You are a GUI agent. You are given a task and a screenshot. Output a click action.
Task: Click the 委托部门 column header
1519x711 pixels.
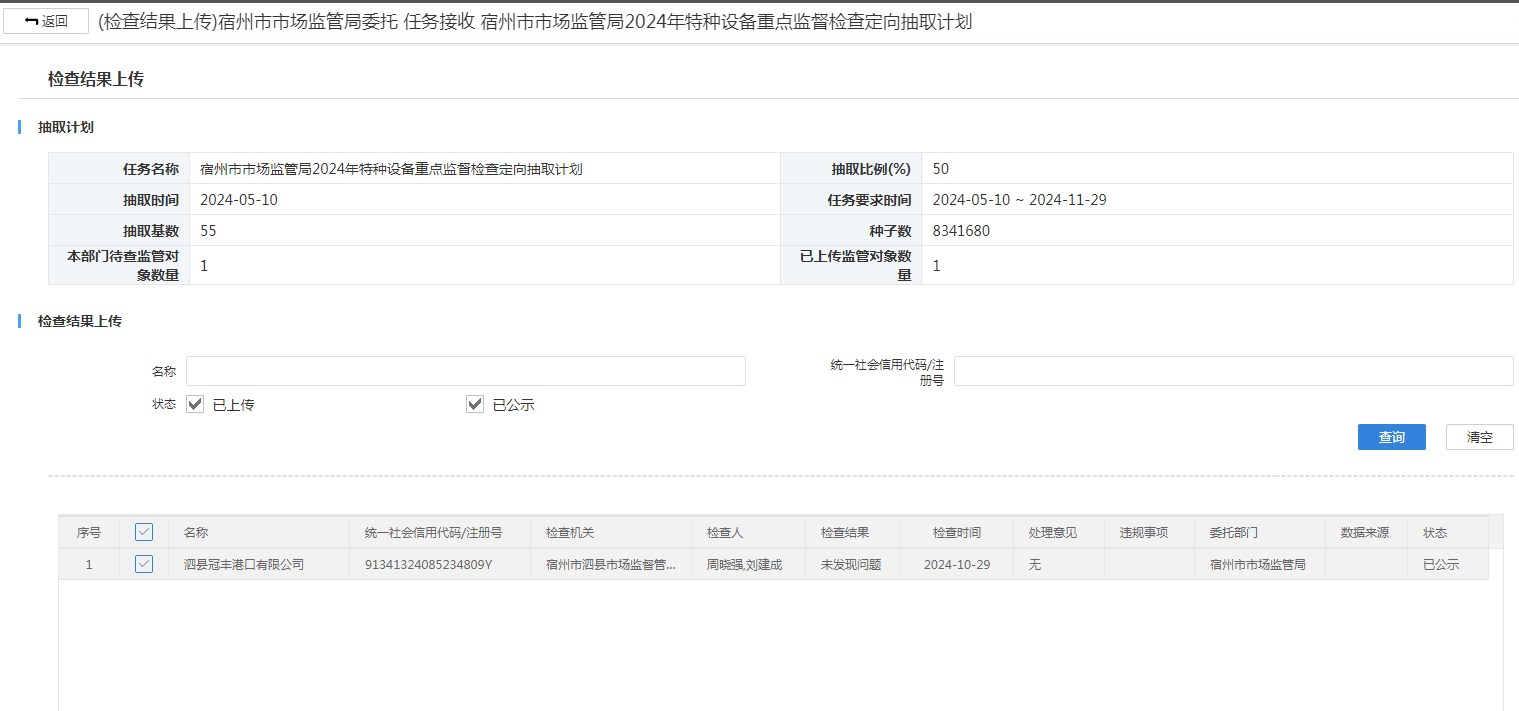coord(1259,533)
